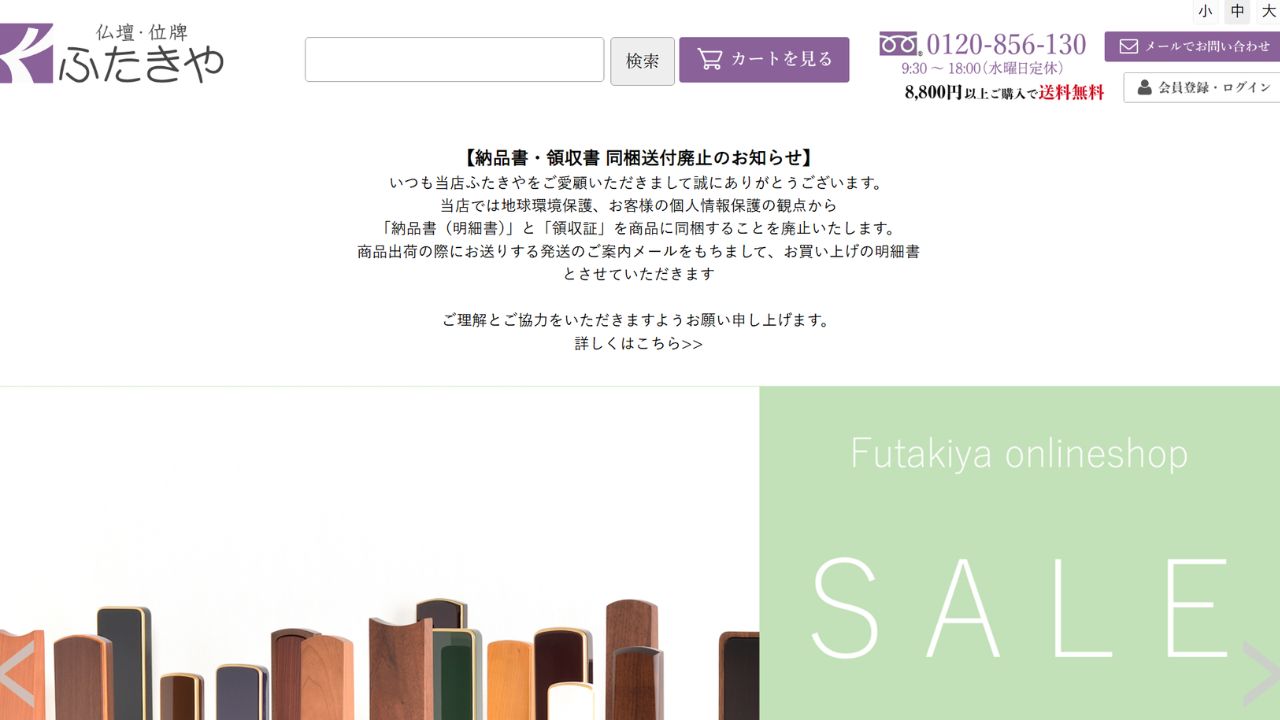
Task: Set font size to small 小
Action: pyautogui.click(x=1205, y=11)
